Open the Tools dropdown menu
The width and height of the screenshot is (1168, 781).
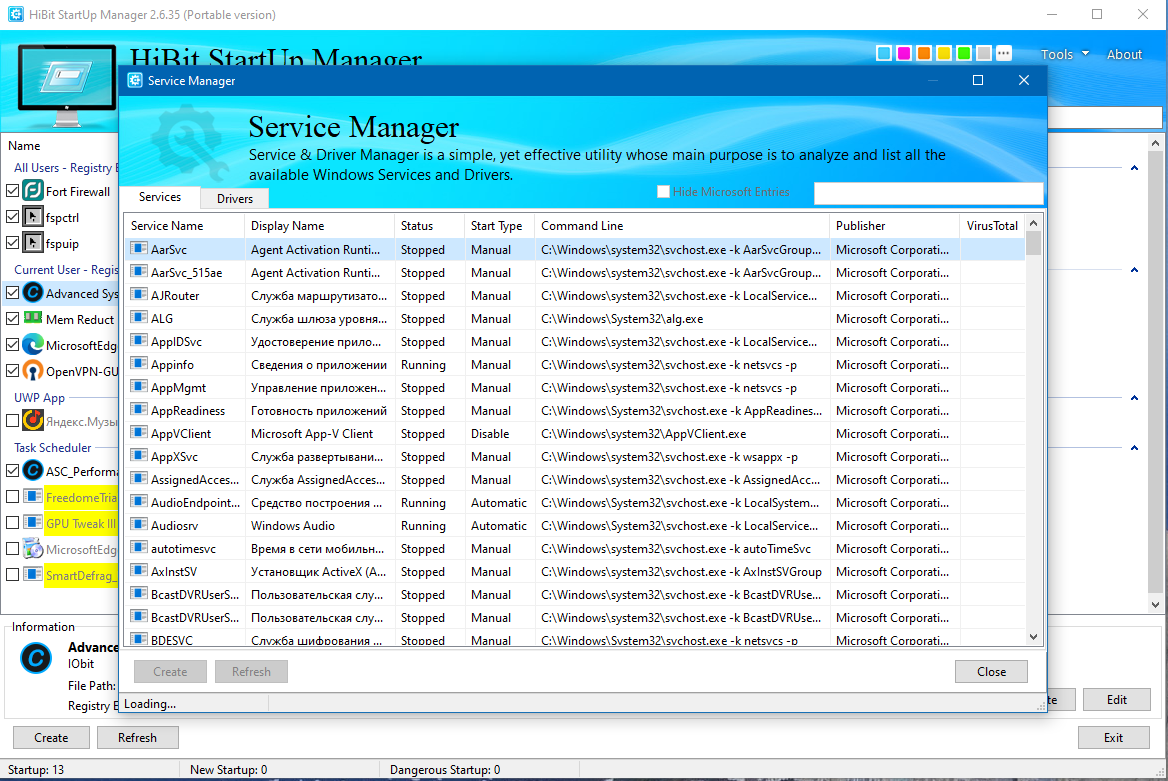click(x=1064, y=54)
